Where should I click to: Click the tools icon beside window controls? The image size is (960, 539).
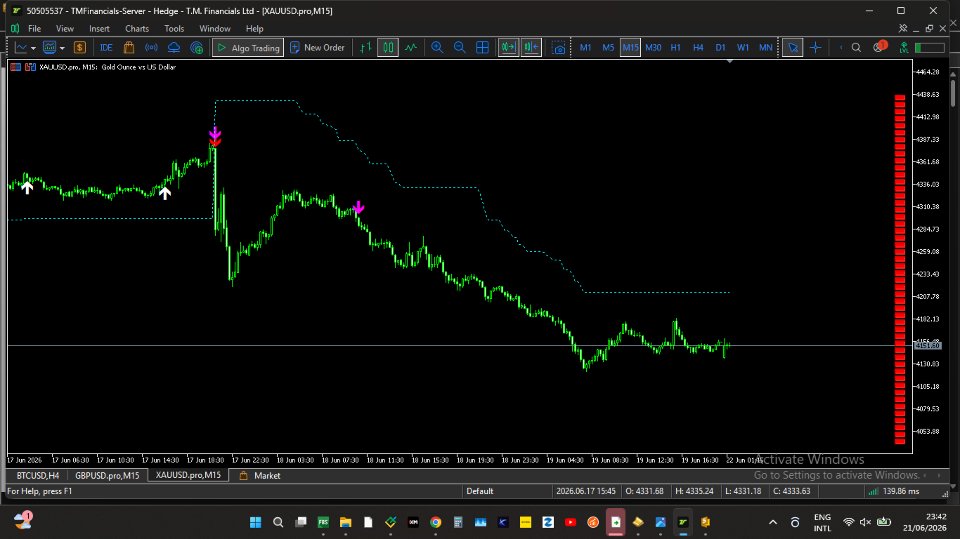(903, 28)
